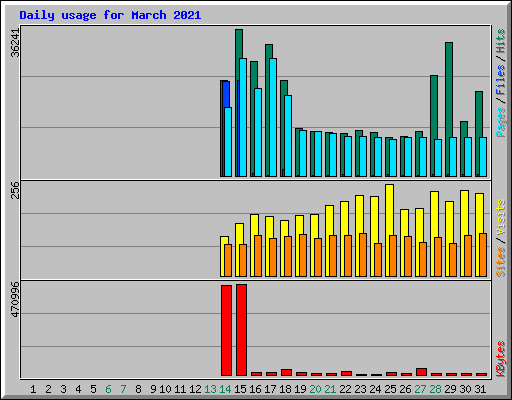Click green weekend day label 6
The height and width of the screenshot is (400, 512).
108,389
